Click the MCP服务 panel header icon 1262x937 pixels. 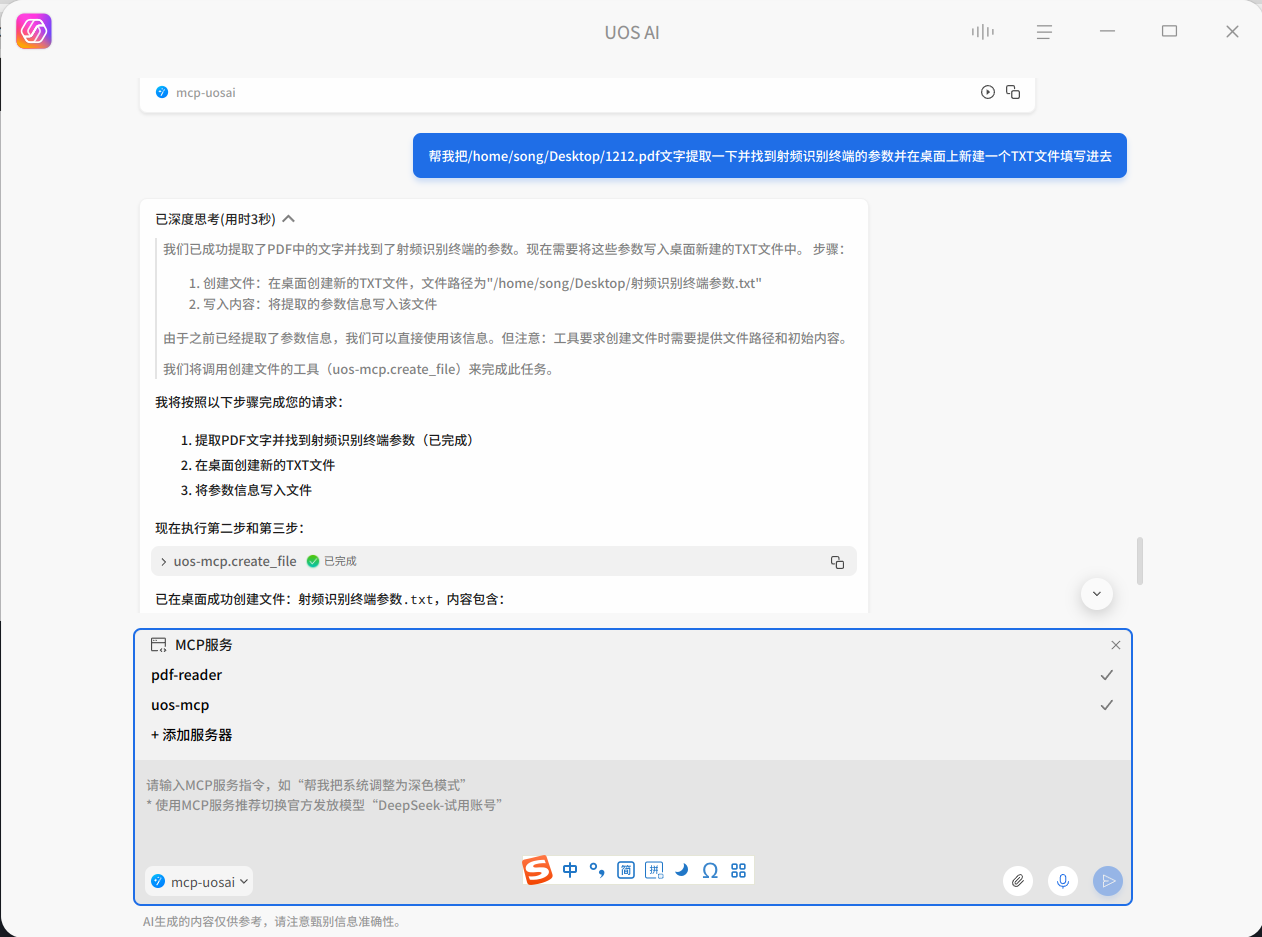[x=158, y=645]
